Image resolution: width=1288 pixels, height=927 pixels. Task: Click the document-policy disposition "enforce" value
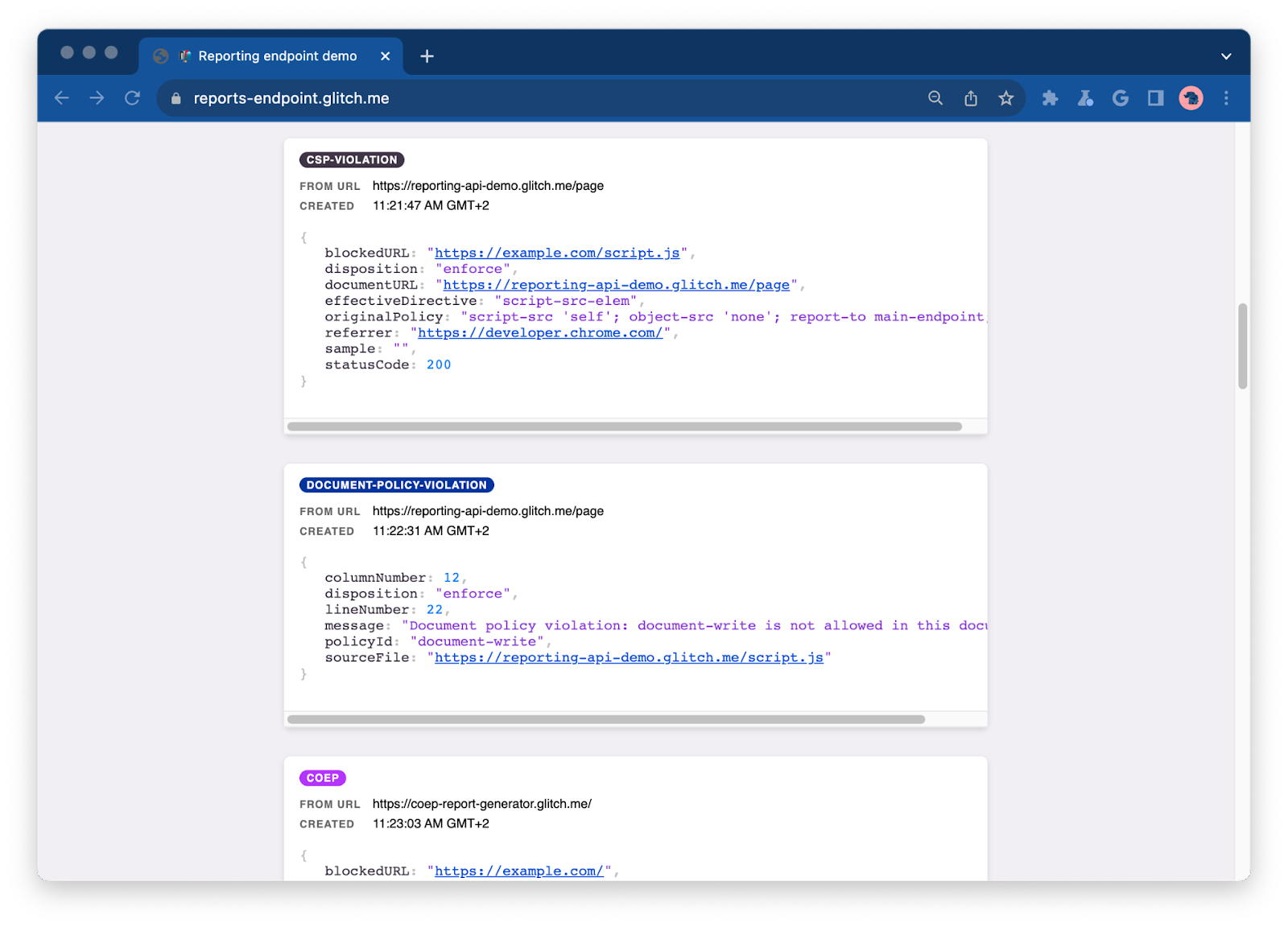pos(473,594)
